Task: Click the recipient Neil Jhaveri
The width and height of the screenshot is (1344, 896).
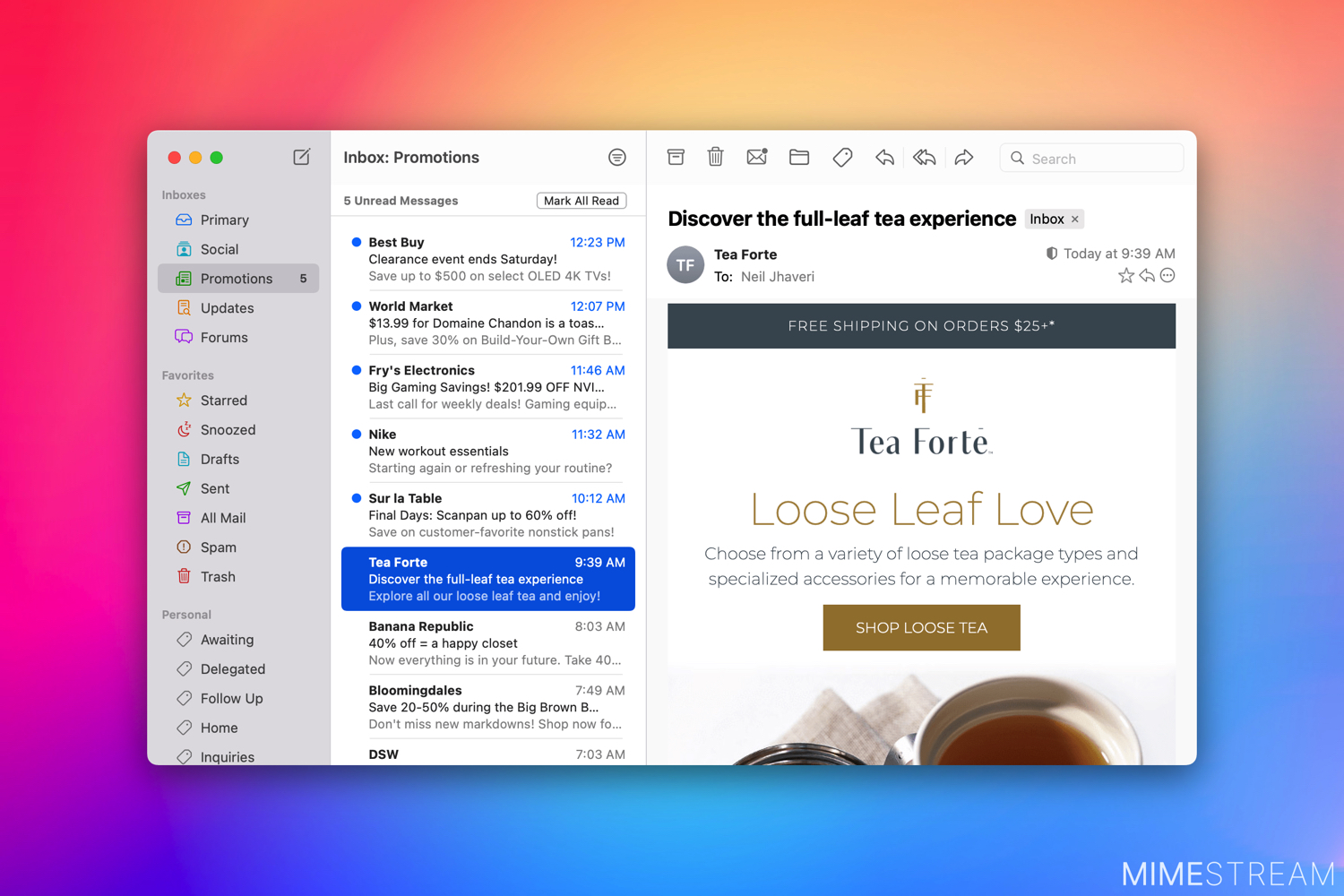Action: (778, 277)
